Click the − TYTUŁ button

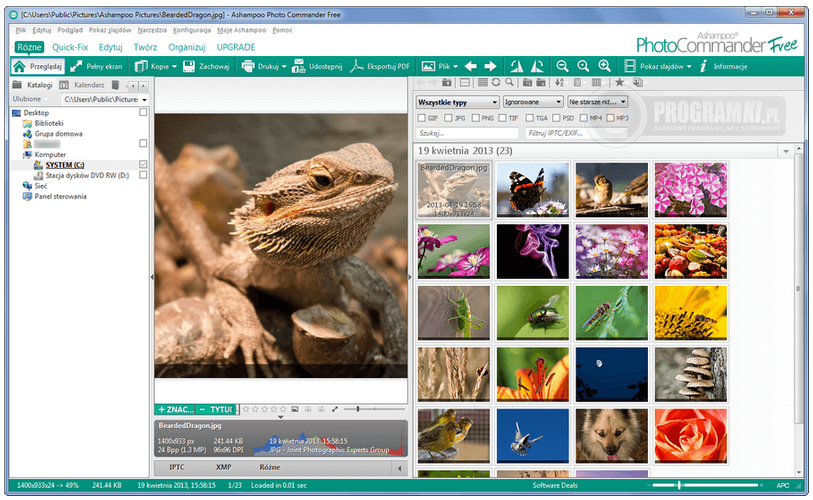pos(217,409)
